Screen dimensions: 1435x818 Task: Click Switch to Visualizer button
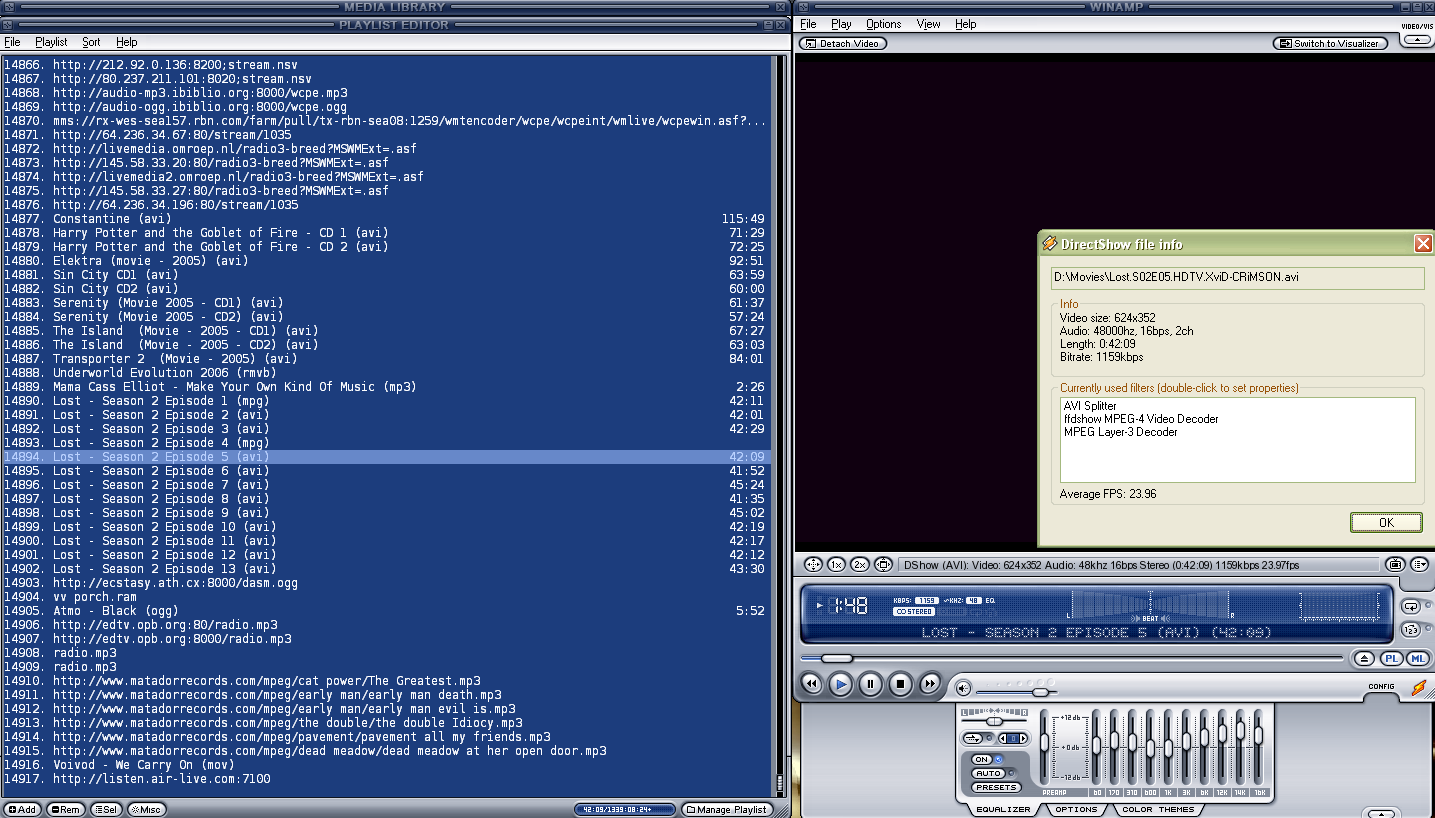(1330, 43)
